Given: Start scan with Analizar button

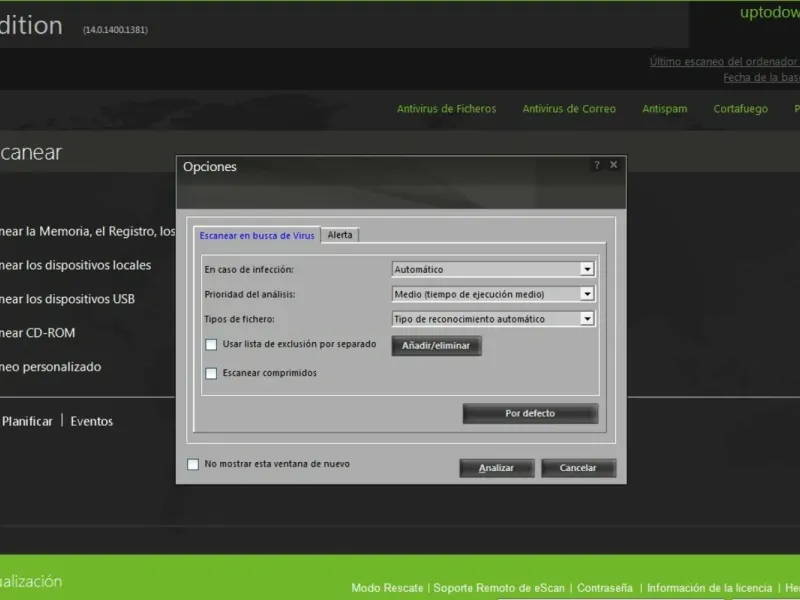Looking at the screenshot, I should (496, 468).
